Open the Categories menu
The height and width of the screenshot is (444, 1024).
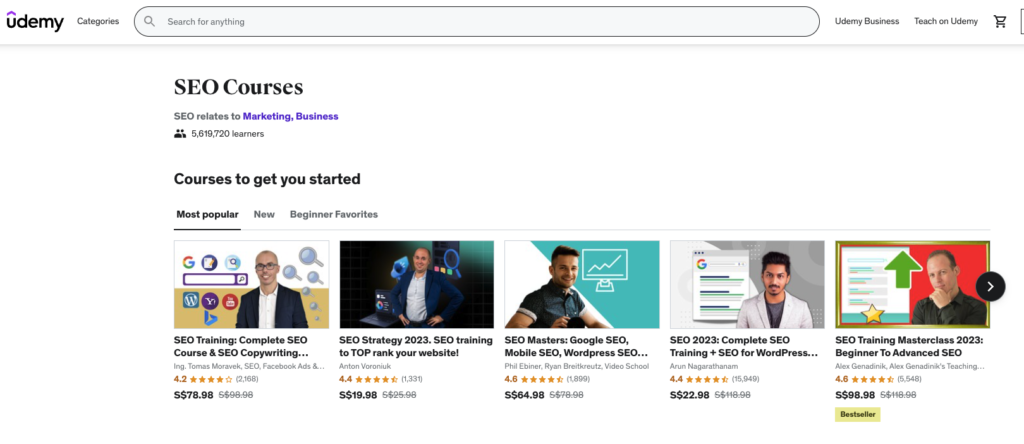pyautogui.click(x=98, y=22)
